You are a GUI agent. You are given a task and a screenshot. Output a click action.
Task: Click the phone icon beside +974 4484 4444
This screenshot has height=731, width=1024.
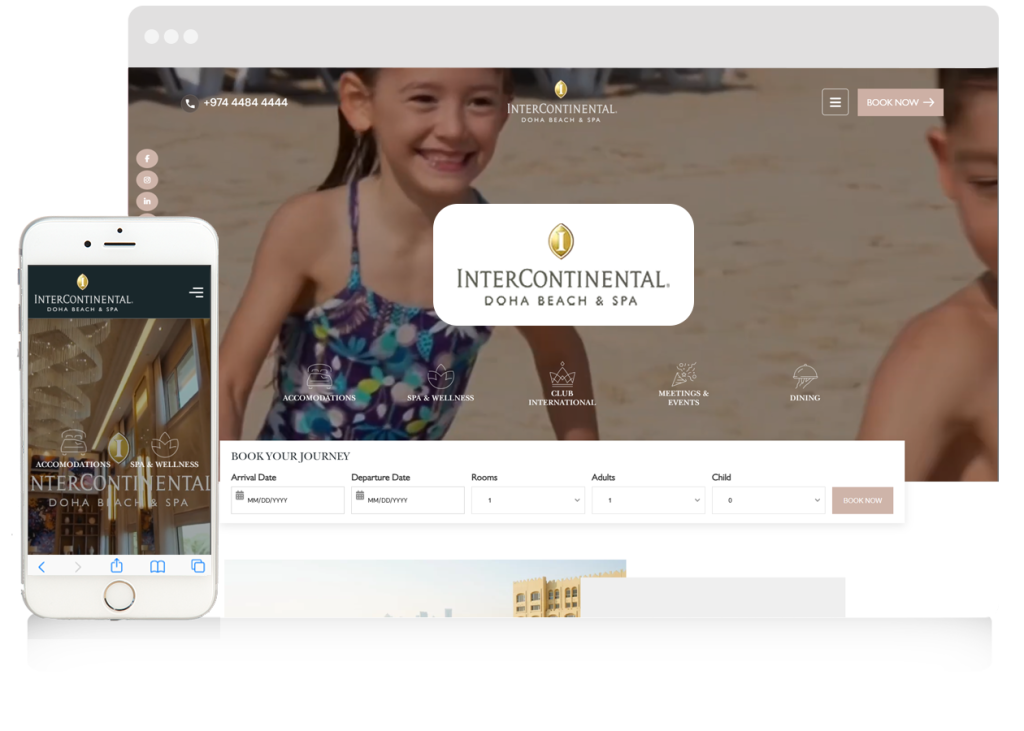pos(189,103)
